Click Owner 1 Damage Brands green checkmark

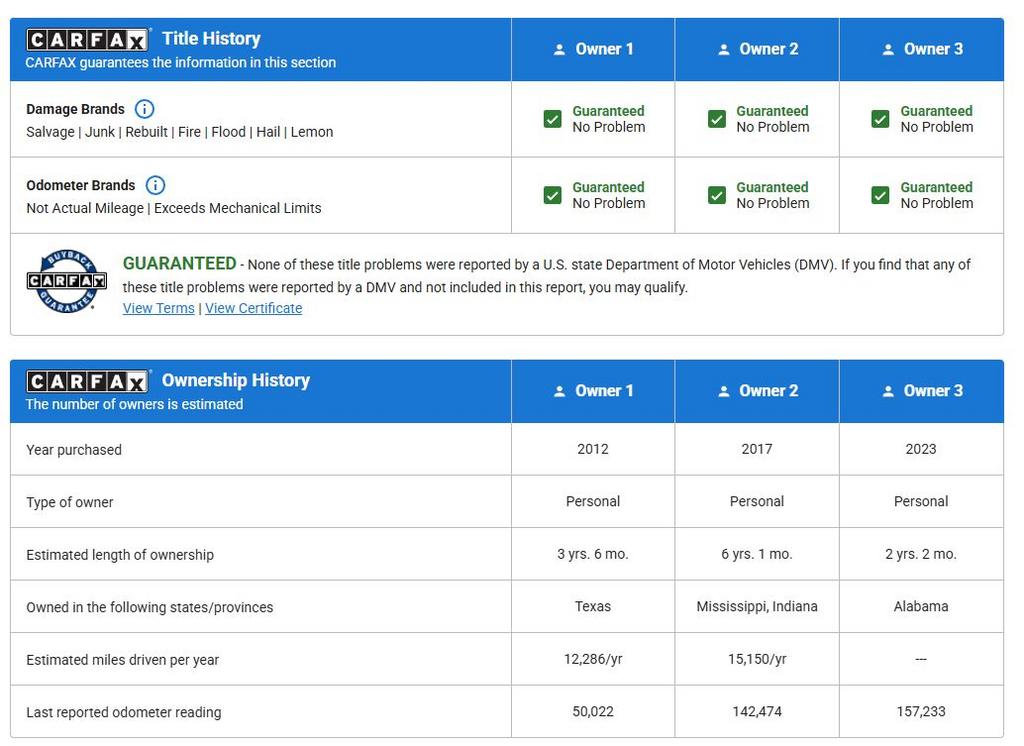pos(552,119)
